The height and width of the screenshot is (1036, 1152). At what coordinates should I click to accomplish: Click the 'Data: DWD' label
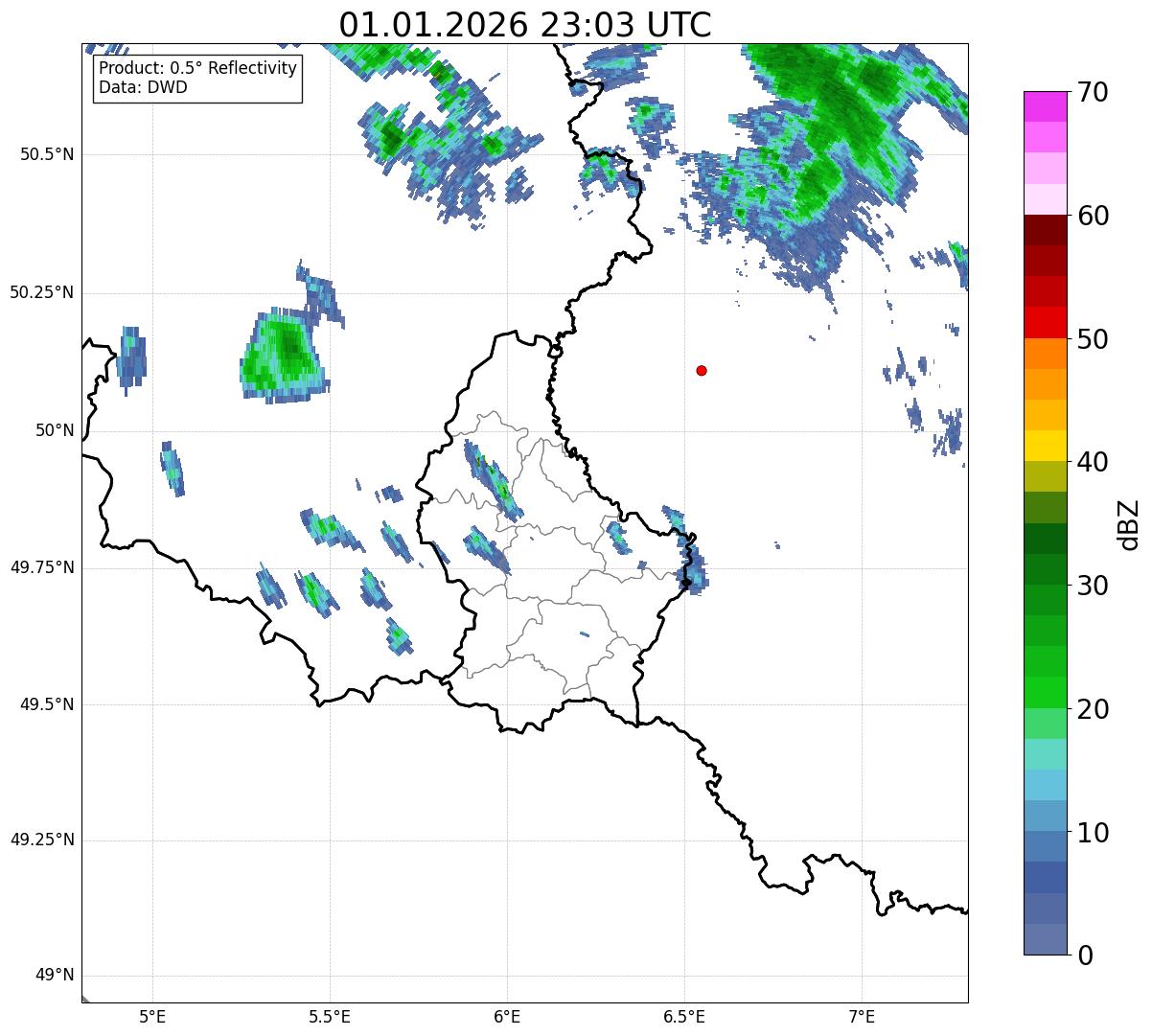[144, 87]
